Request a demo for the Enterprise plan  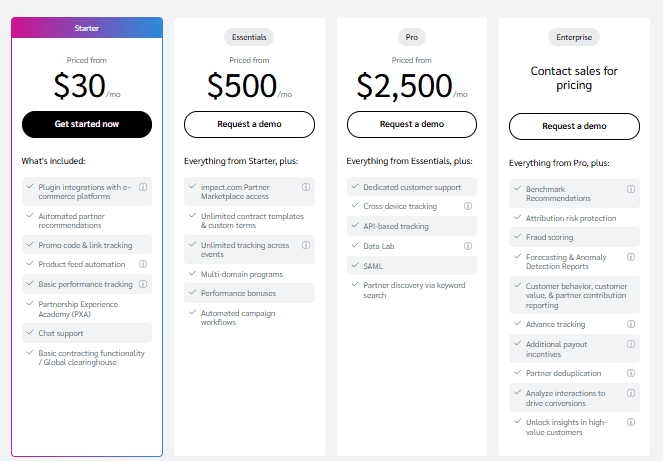tap(574, 126)
